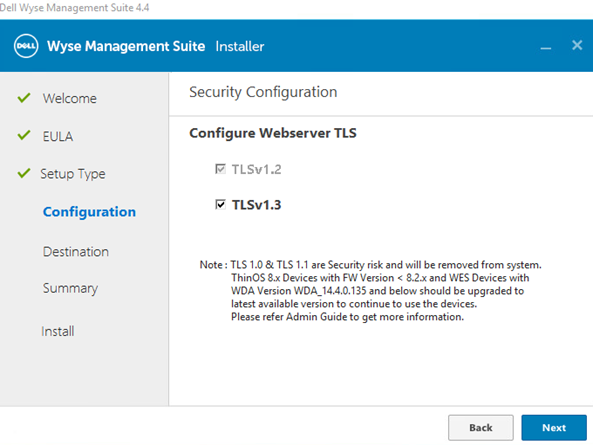Jump to the Destination step
The width and height of the screenshot is (593, 445).
point(76,252)
